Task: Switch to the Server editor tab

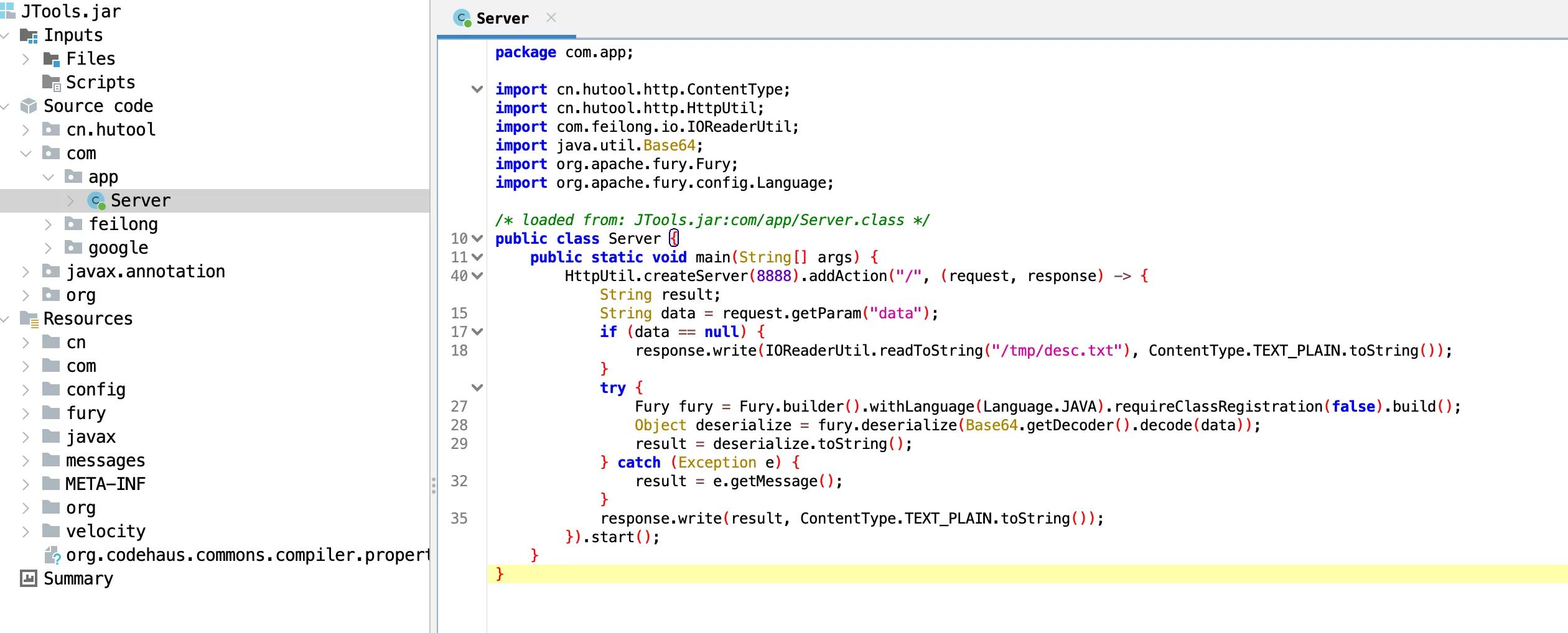Action: click(x=502, y=19)
